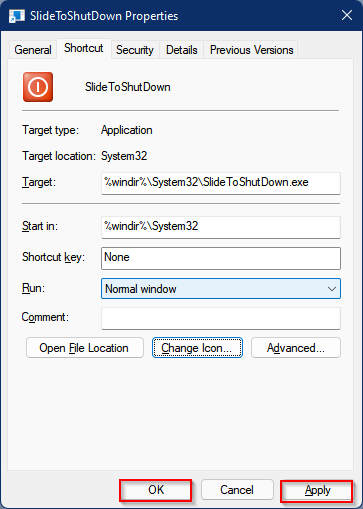Cancel the properties dialog
This screenshot has width=363, height=509.
click(x=237, y=490)
